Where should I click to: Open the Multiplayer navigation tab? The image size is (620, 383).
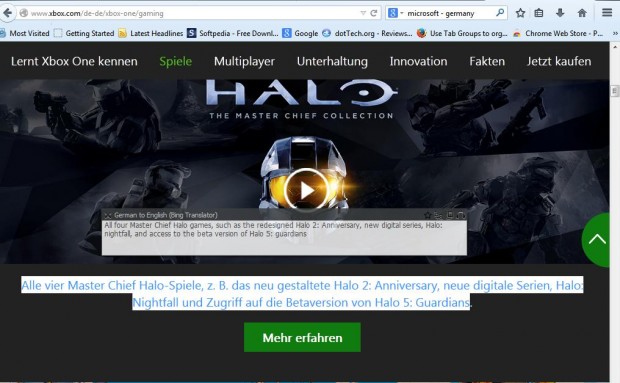point(244,61)
